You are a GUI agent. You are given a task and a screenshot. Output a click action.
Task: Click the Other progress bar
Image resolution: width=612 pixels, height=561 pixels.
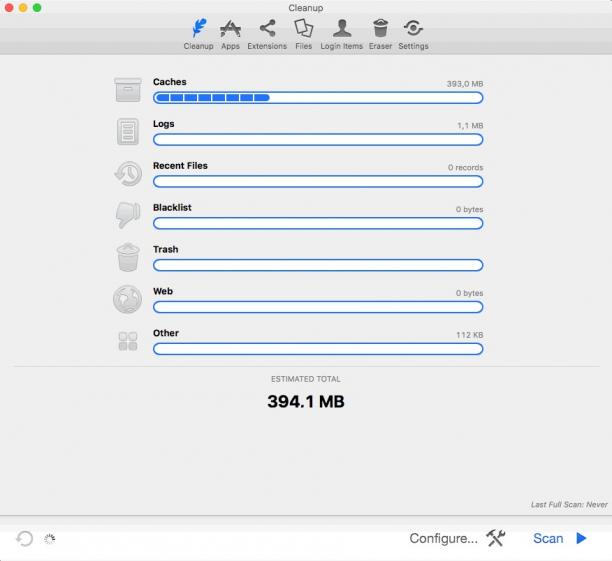[318, 349]
